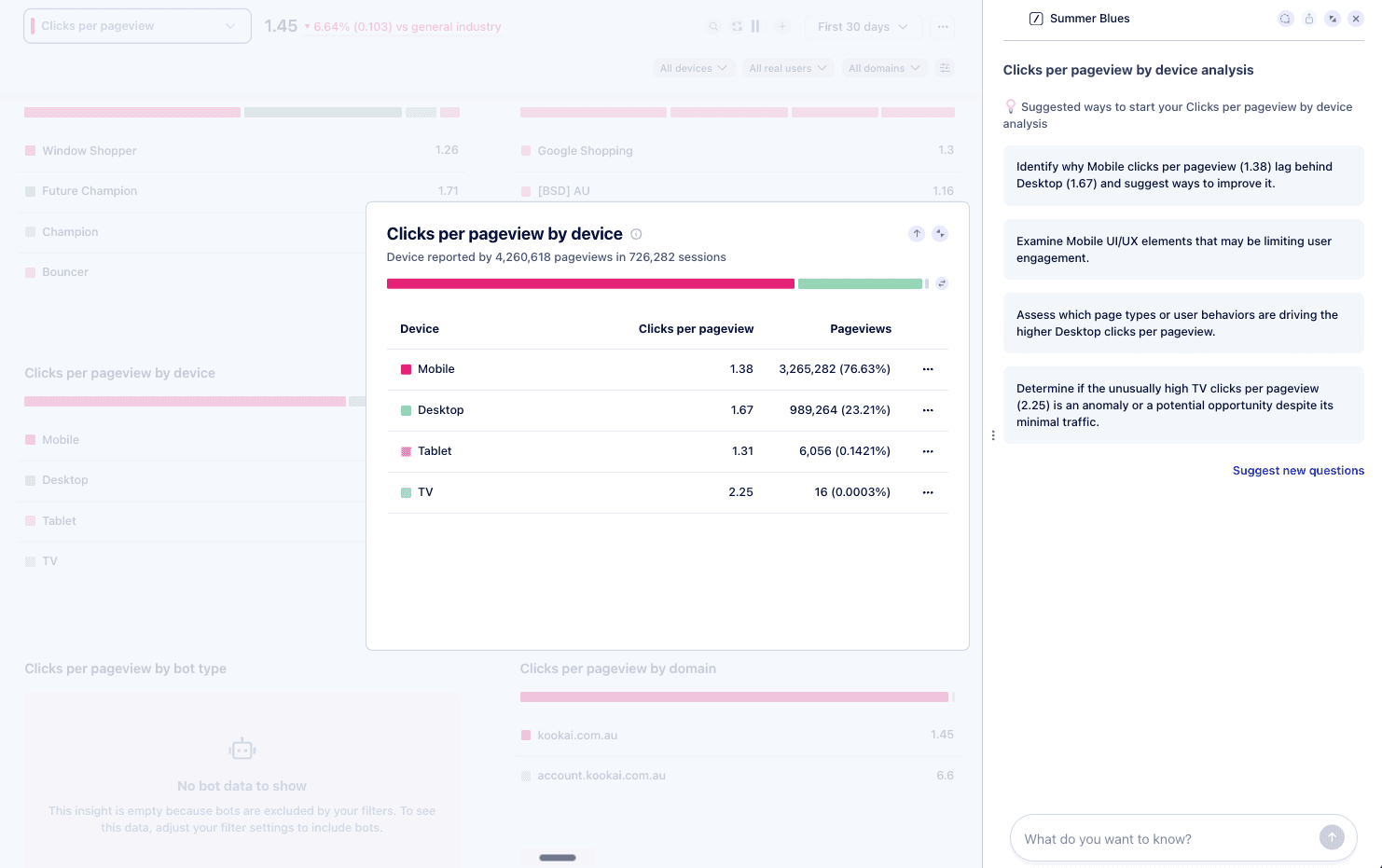1382x868 pixels.
Task: Click the Window Shopper segment row
Action: [242, 150]
